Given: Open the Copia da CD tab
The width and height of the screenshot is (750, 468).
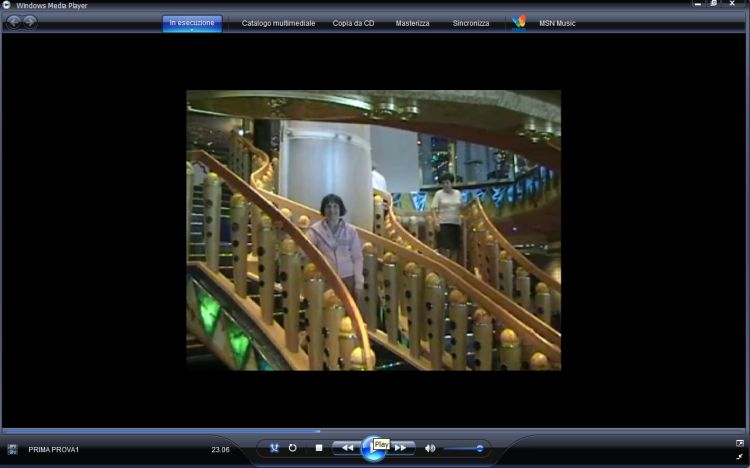Looking at the screenshot, I should (x=353, y=23).
